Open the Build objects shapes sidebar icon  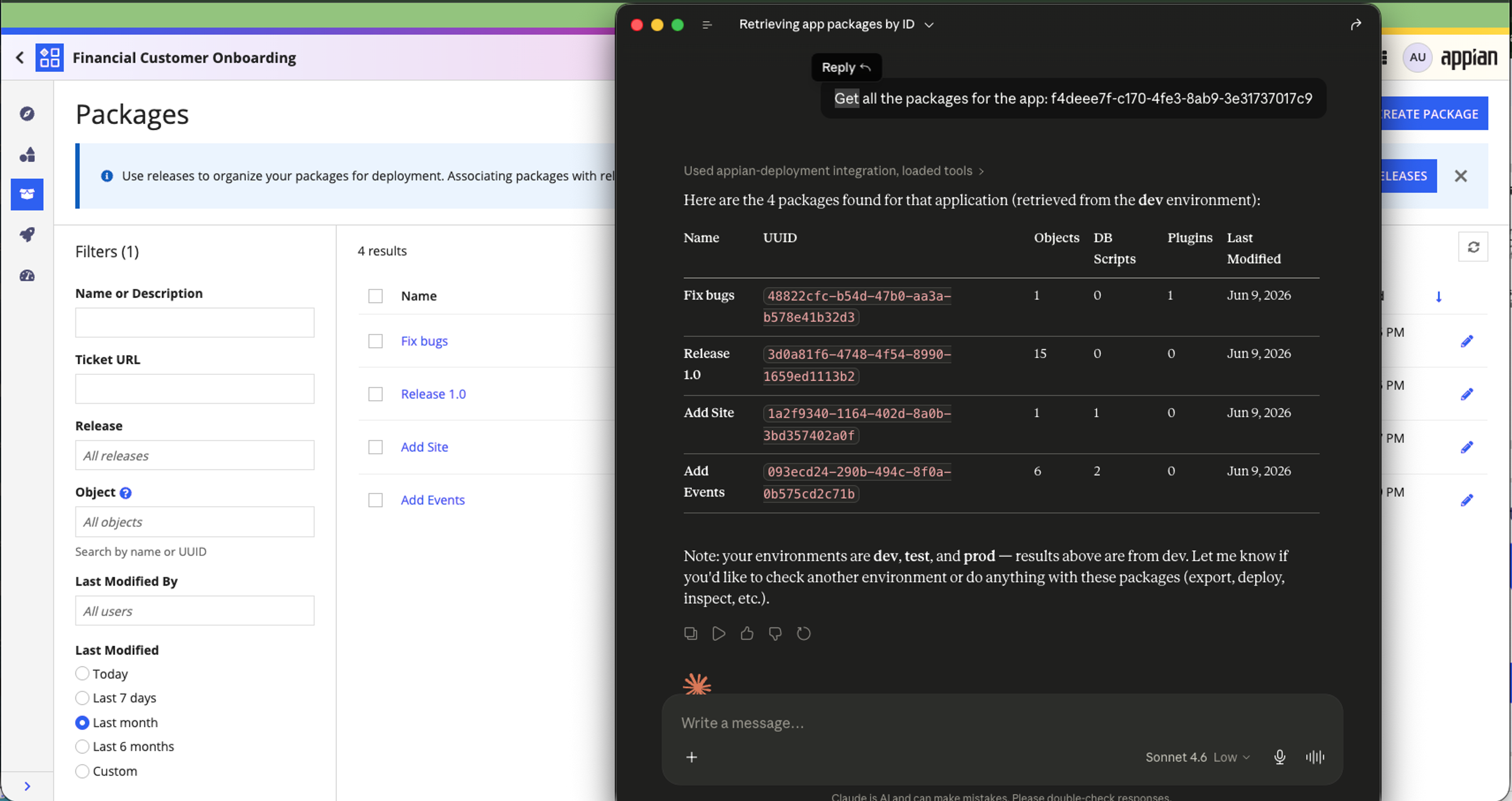click(27, 154)
